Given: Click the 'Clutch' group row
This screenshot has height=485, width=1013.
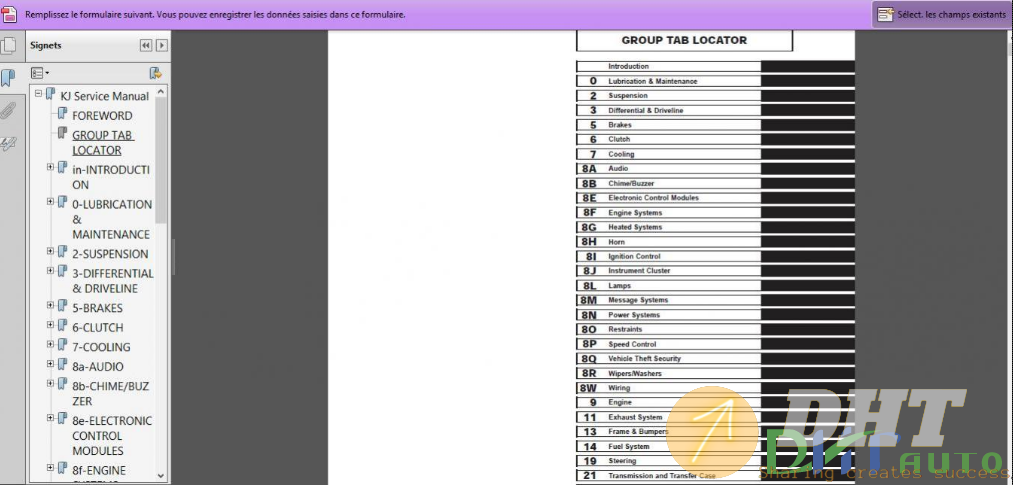Looking at the screenshot, I should [x=669, y=139].
